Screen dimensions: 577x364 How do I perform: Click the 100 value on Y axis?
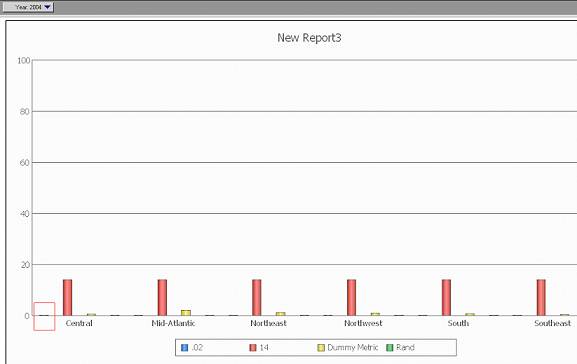click(x=24, y=60)
